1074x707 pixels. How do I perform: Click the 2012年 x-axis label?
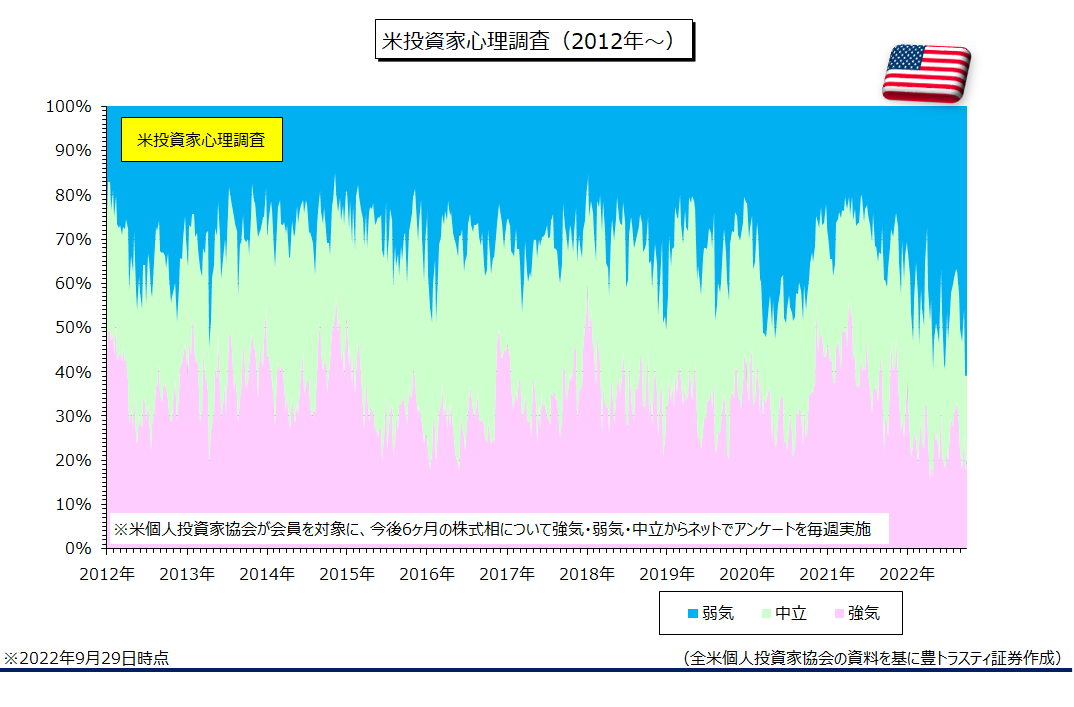click(107, 574)
